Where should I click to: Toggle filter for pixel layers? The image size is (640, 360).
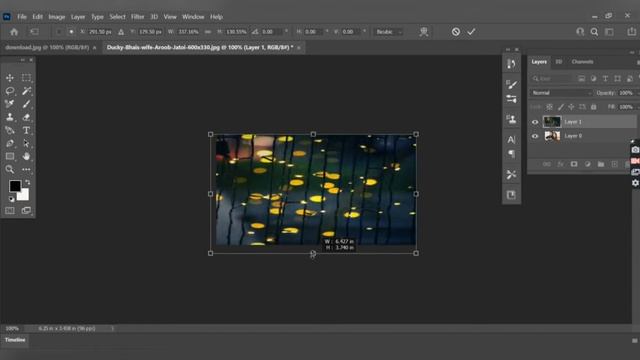coord(581,78)
